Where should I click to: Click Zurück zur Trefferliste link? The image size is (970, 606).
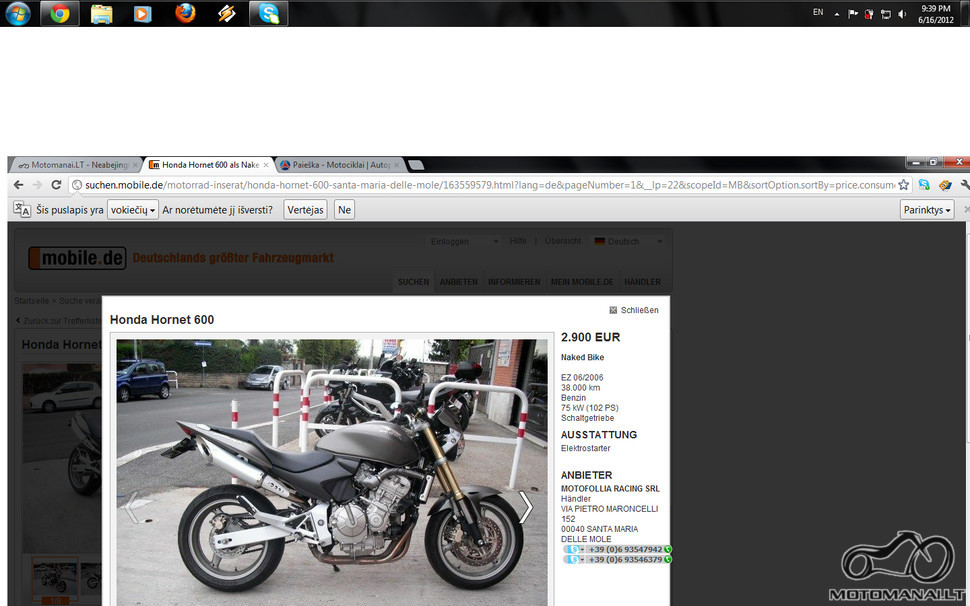59,320
